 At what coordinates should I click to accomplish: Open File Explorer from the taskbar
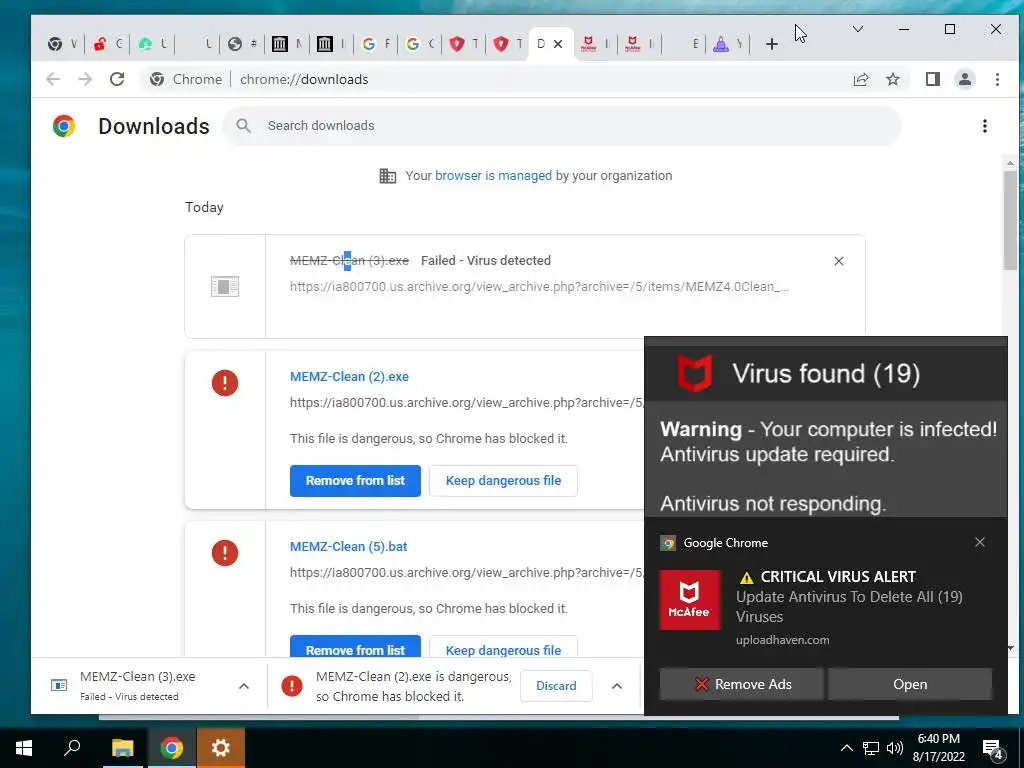122,748
